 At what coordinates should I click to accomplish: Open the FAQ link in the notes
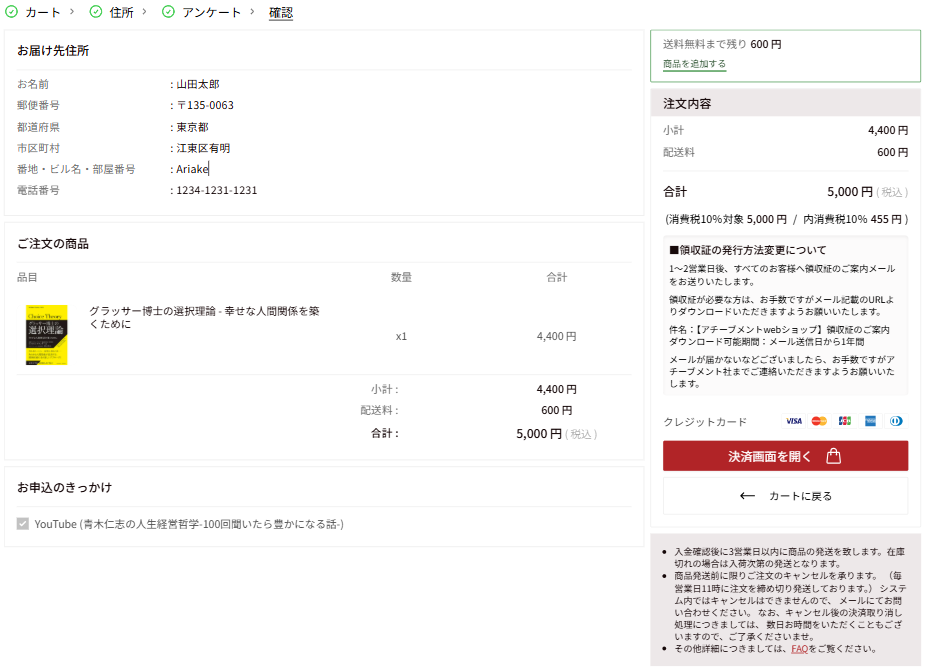(x=799, y=649)
